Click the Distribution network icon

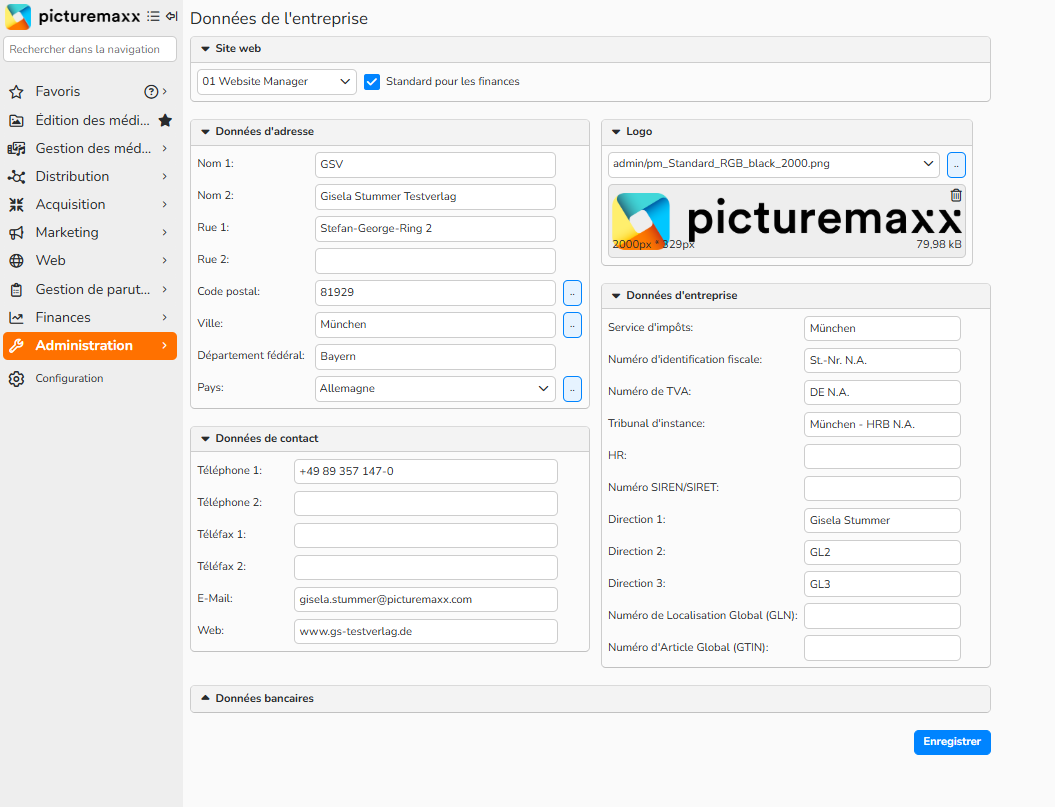point(17,176)
